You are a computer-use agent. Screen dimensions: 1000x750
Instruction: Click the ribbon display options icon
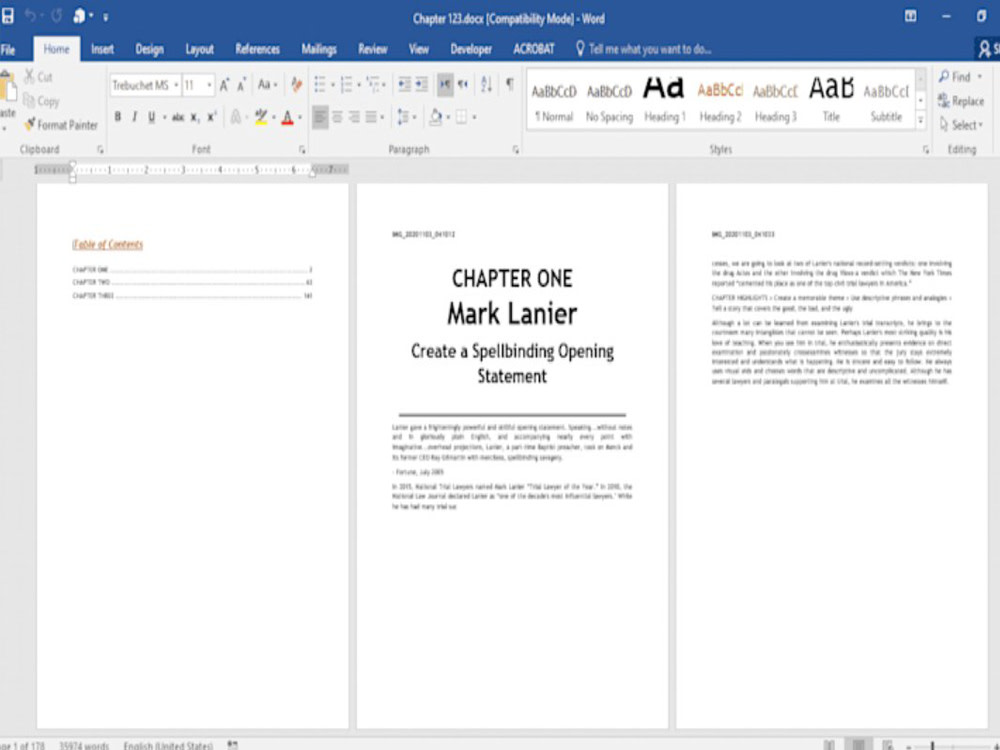click(911, 16)
